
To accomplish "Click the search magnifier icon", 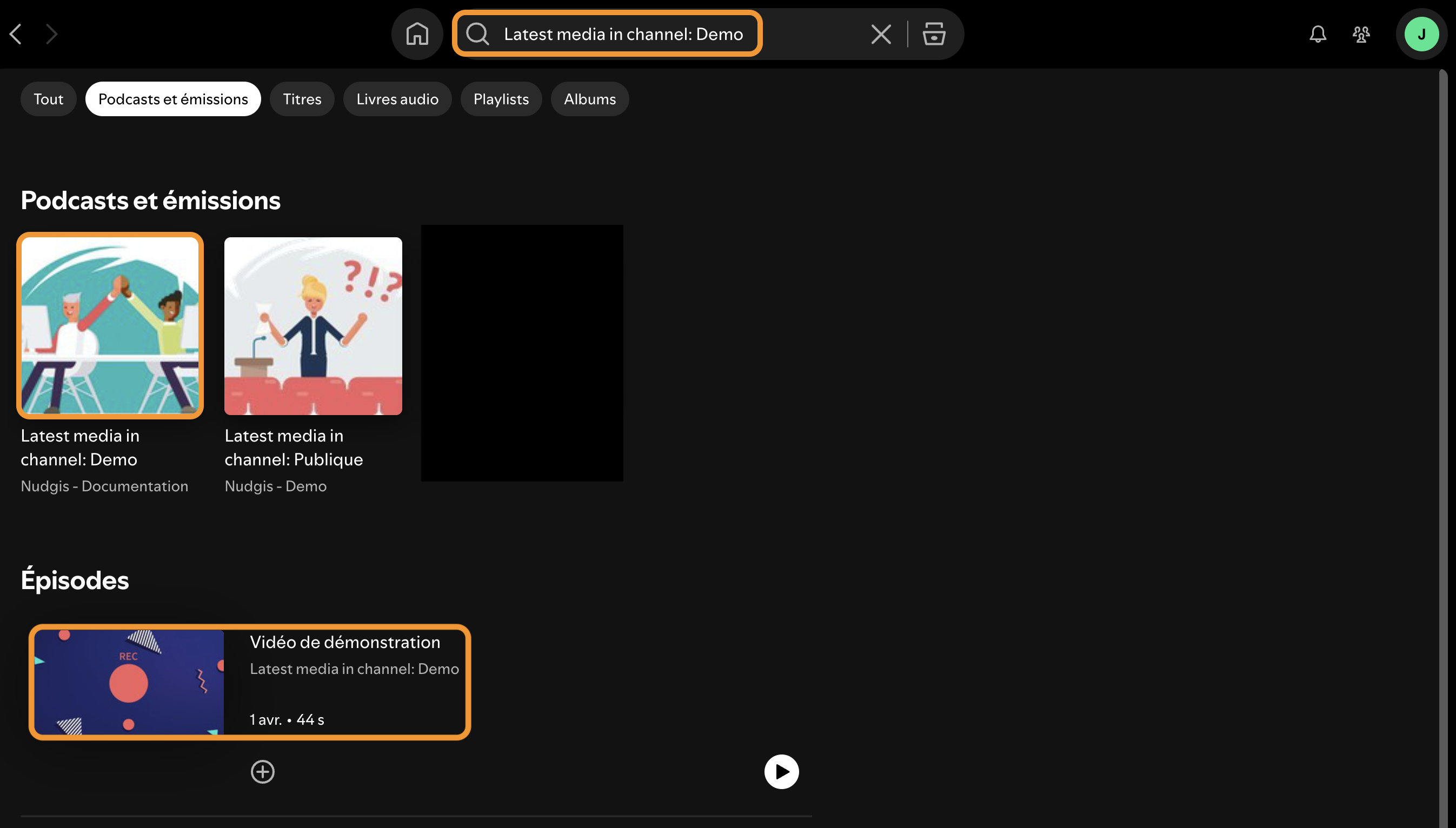I will coord(477,34).
